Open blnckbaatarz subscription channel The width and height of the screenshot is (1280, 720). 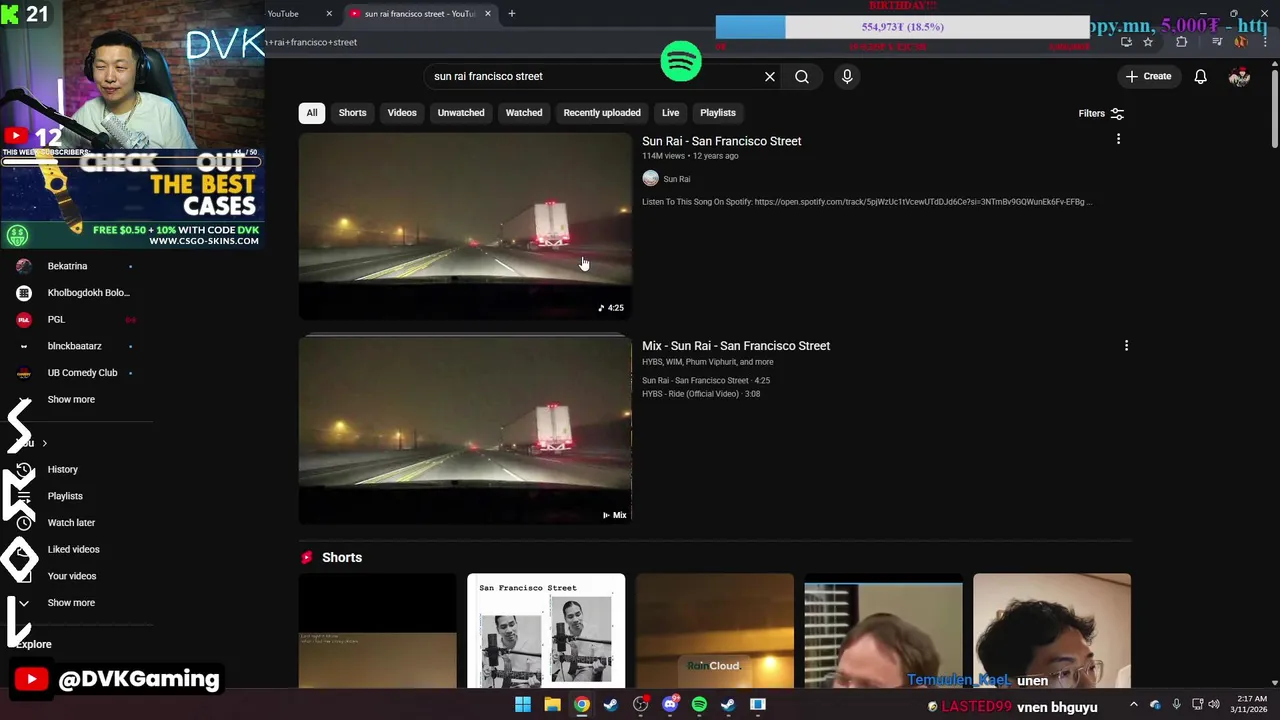click(76, 346)
